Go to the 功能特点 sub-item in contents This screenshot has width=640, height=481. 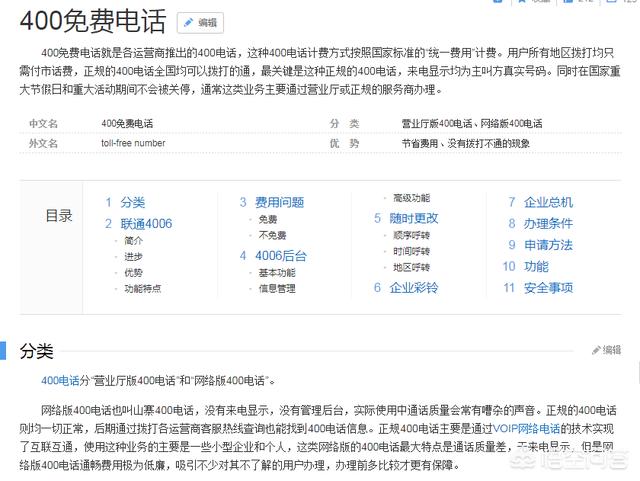coord(143,288)
